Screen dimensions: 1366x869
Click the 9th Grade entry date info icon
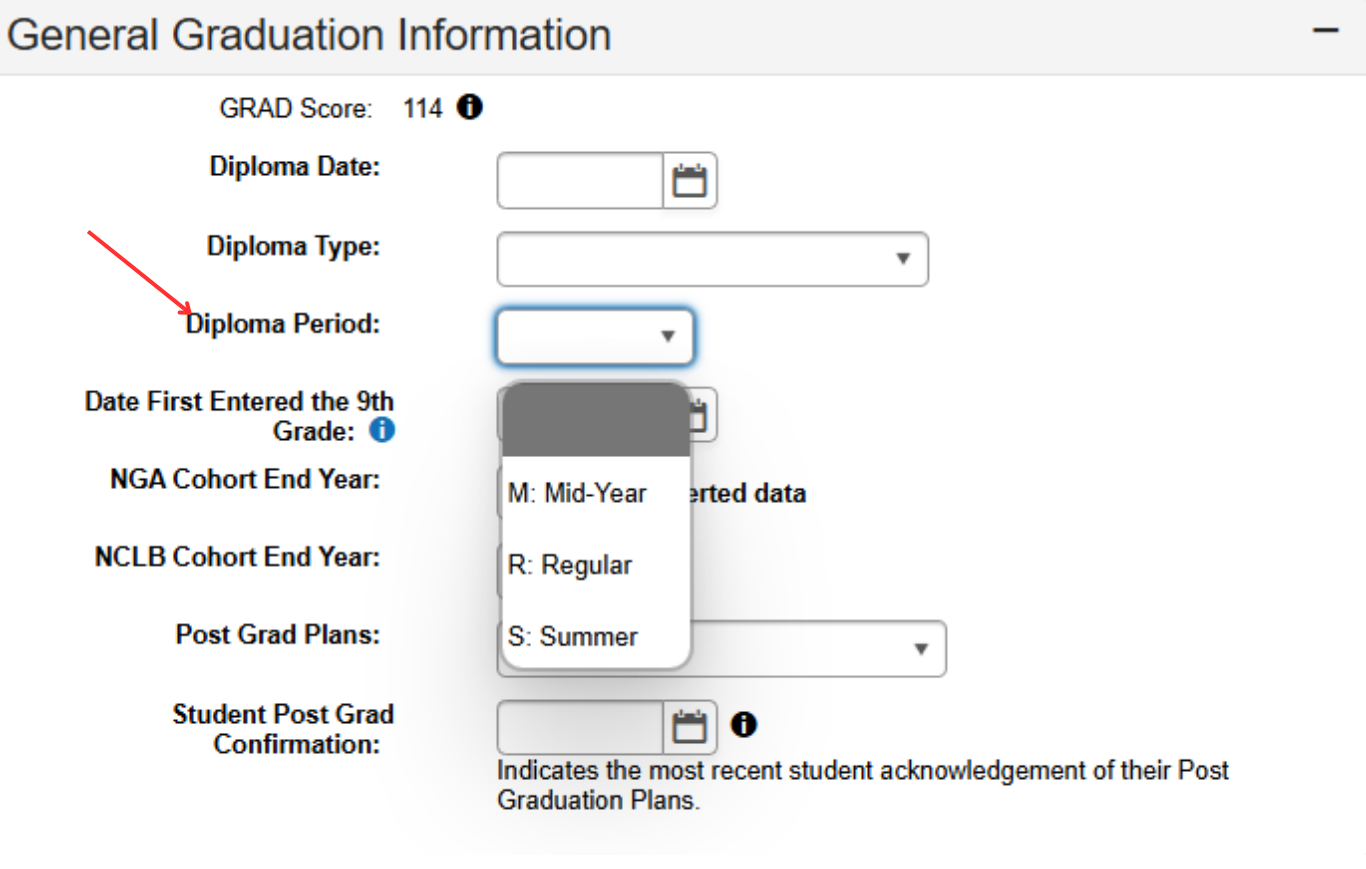(x=382, y=431)
